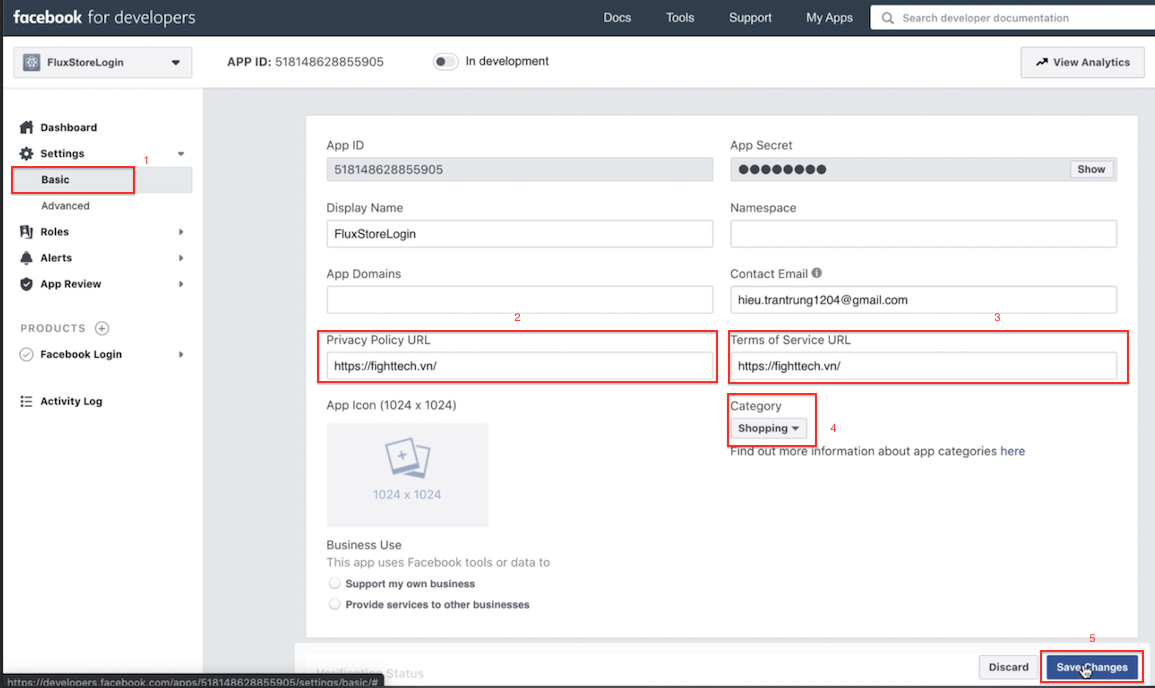Screen dimensions: 1155x688
Task: Click the Facebook Login checkmark icon
Action: [x=27, y=354]
